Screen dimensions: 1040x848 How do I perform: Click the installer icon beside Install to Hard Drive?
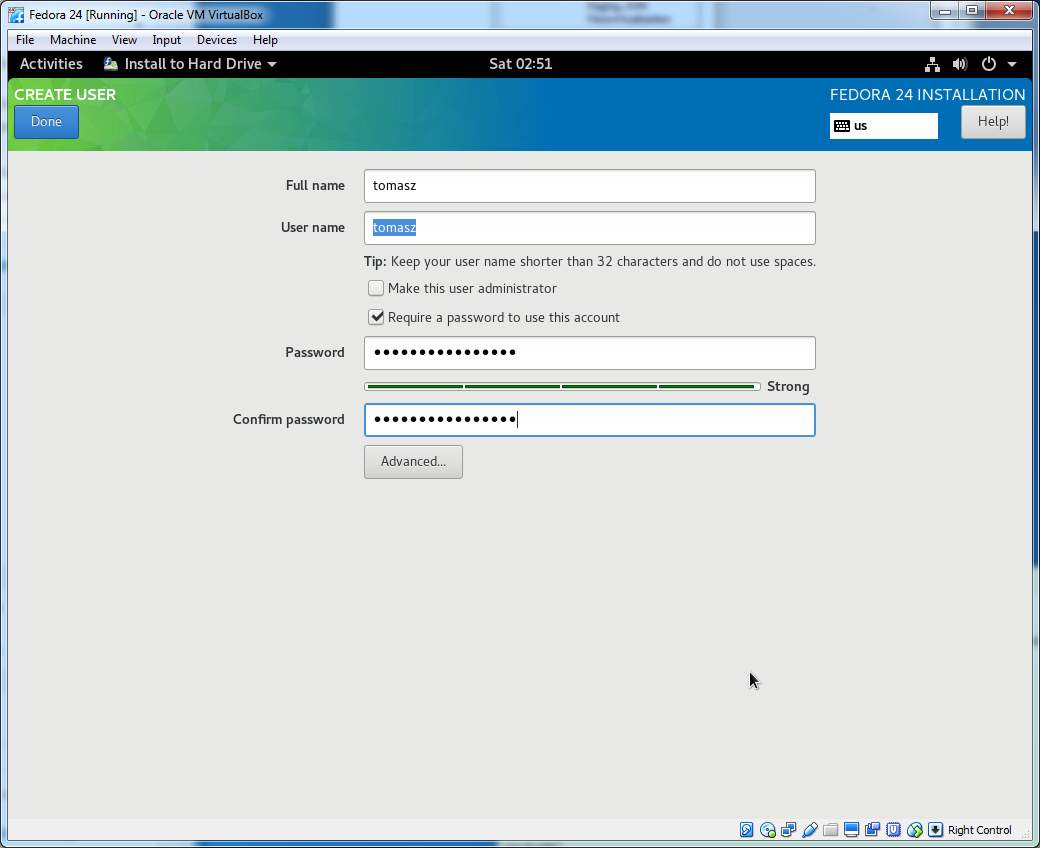click(x=111, y=64)
